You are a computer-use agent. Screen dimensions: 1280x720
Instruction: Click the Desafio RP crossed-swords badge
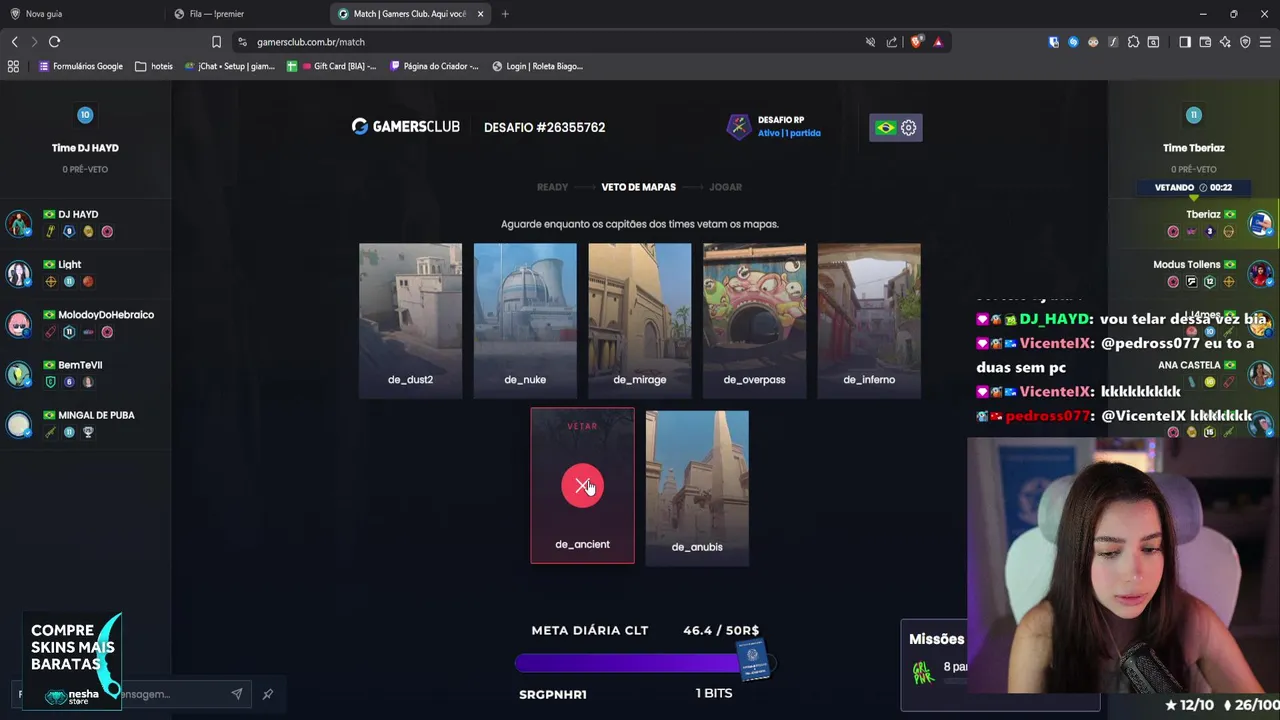[x=738, y=127]
